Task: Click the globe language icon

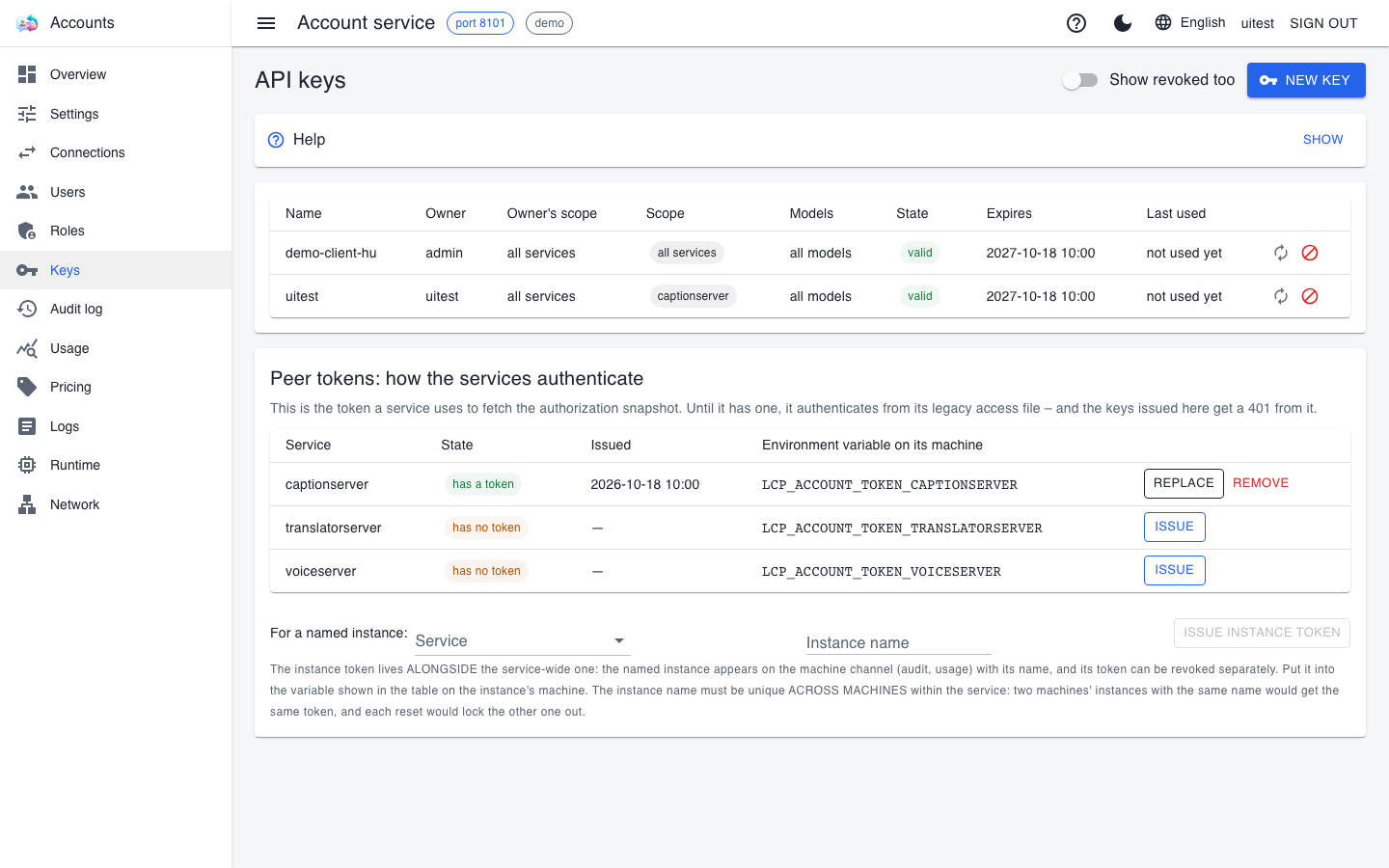Action: (1163, 22)
